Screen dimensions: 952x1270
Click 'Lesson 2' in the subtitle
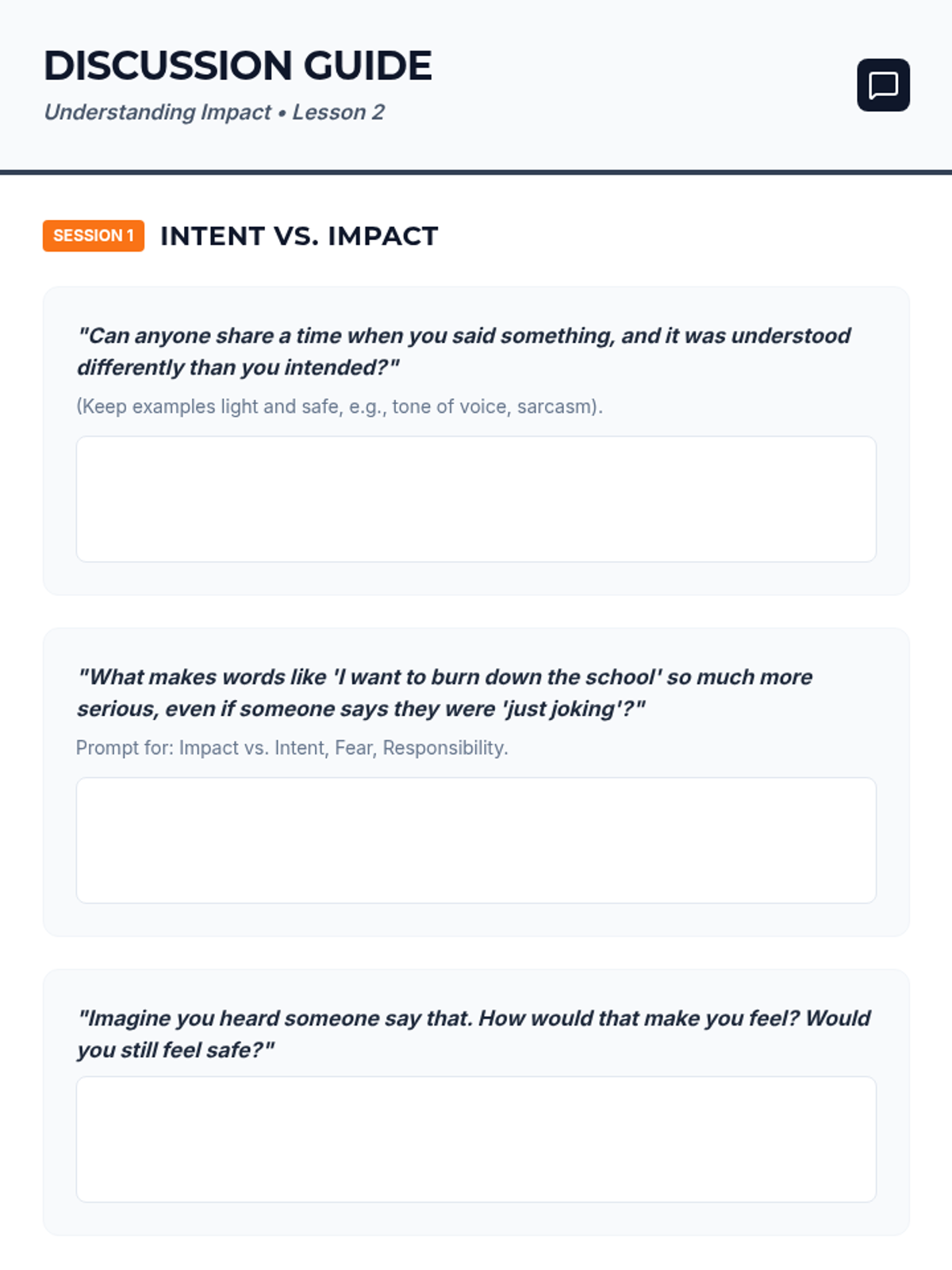click(x=339, y=112)
